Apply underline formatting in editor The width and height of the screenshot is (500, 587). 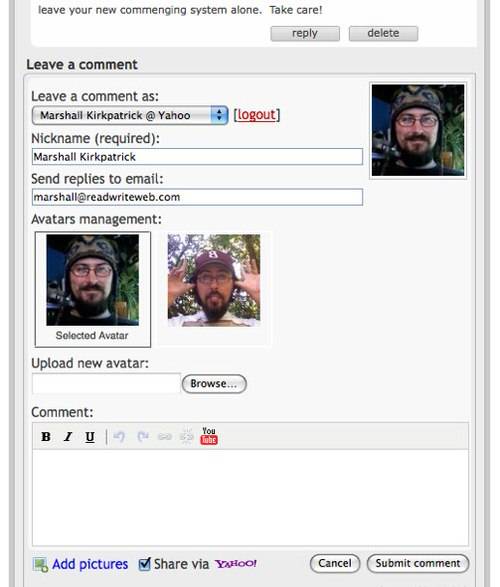click(x=90, y=437)
